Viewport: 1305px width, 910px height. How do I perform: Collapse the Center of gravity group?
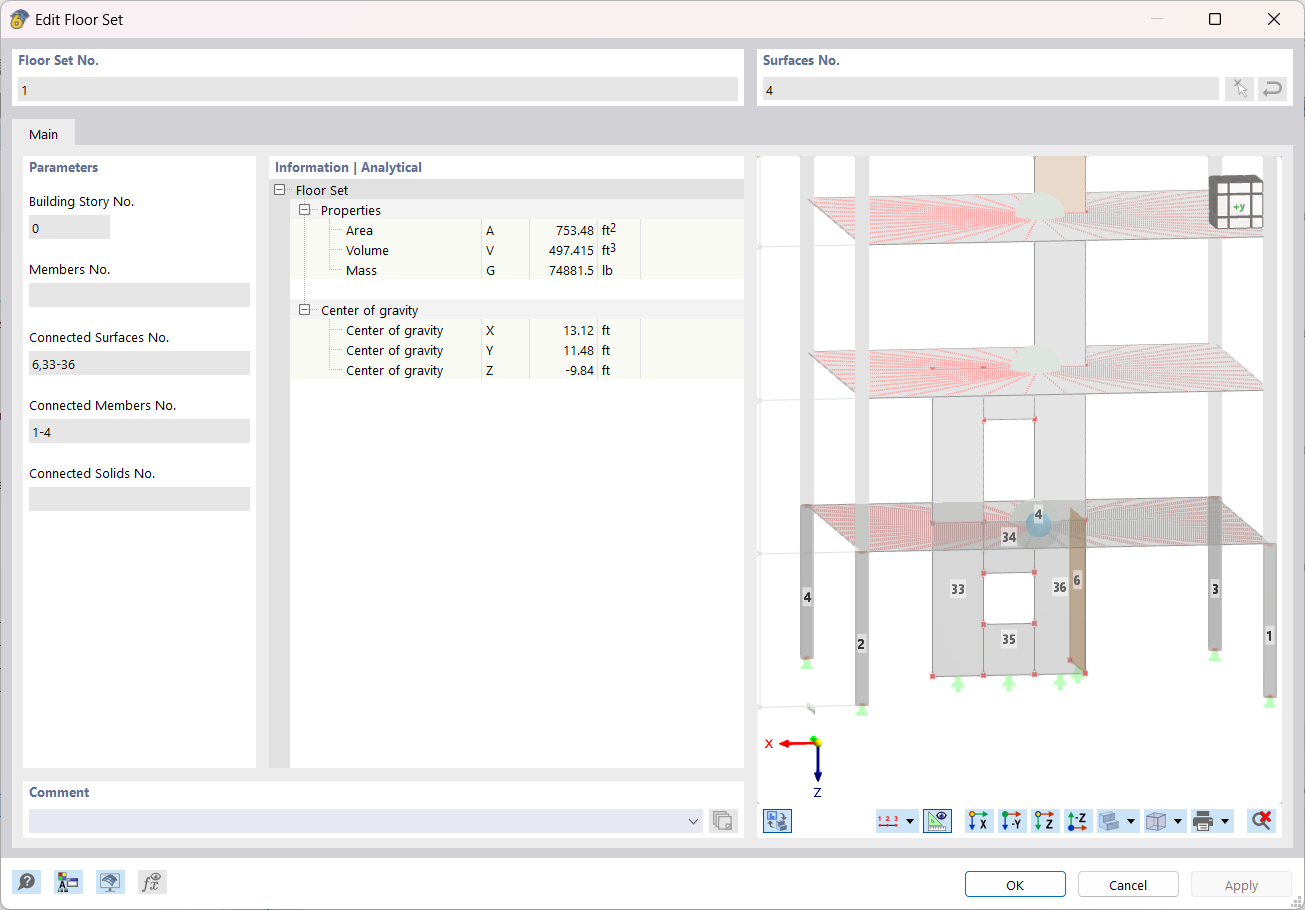304,310
